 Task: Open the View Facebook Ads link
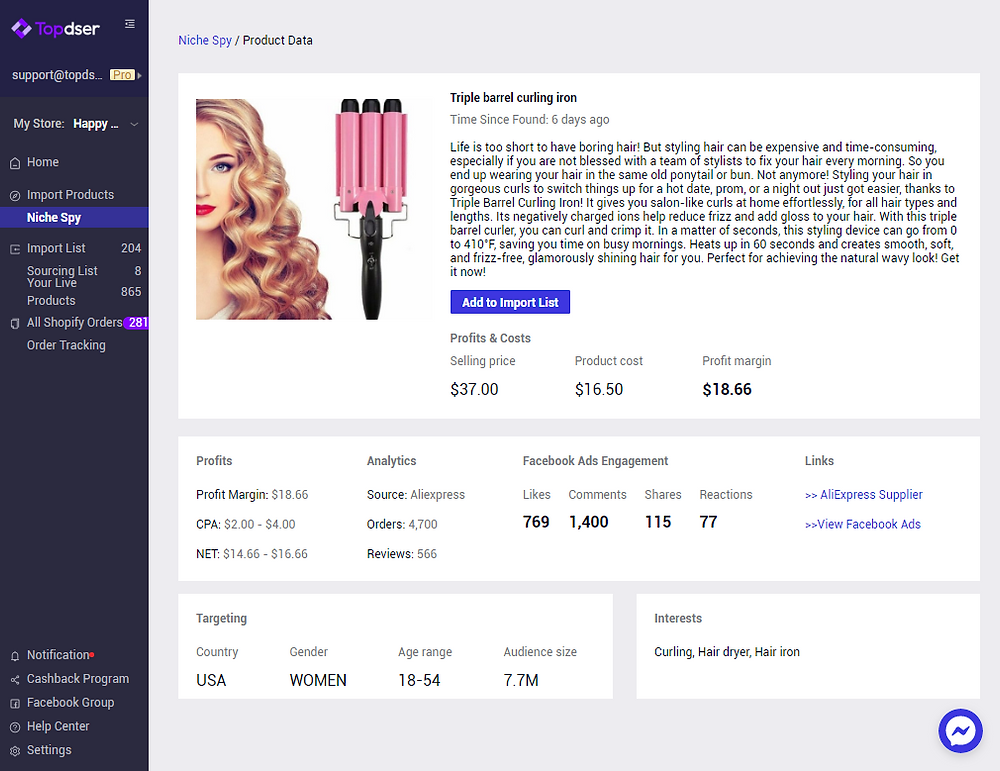tap(863, 524)
